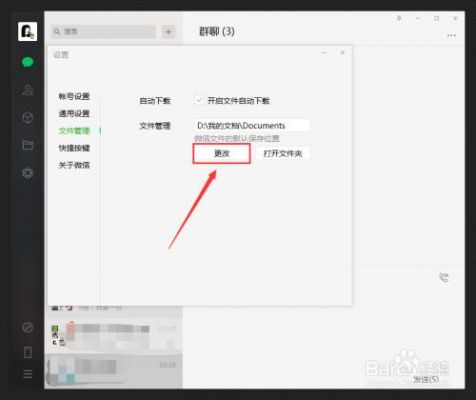The height and width of the screenshot is (400, 476).
Task: Select 通用设置 settings tab
Action: click(x=74, y=114)
